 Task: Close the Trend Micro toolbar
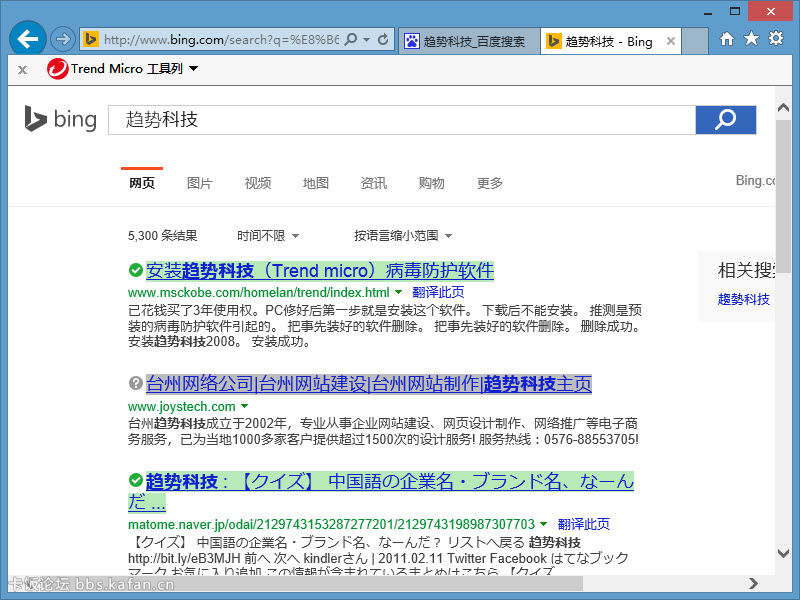pyautogui.click(x=22, y=70)
